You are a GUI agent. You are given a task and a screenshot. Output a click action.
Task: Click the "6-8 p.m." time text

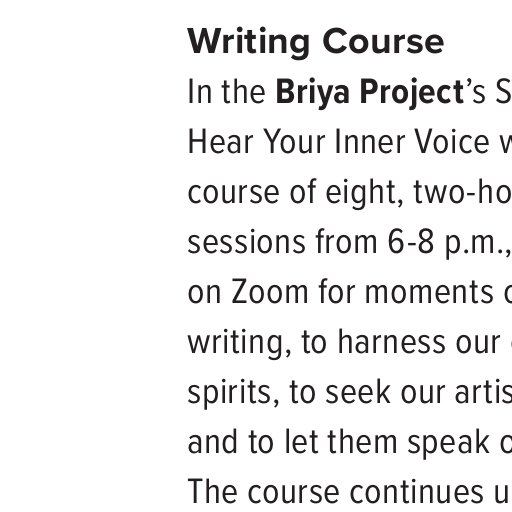(449, 242)
